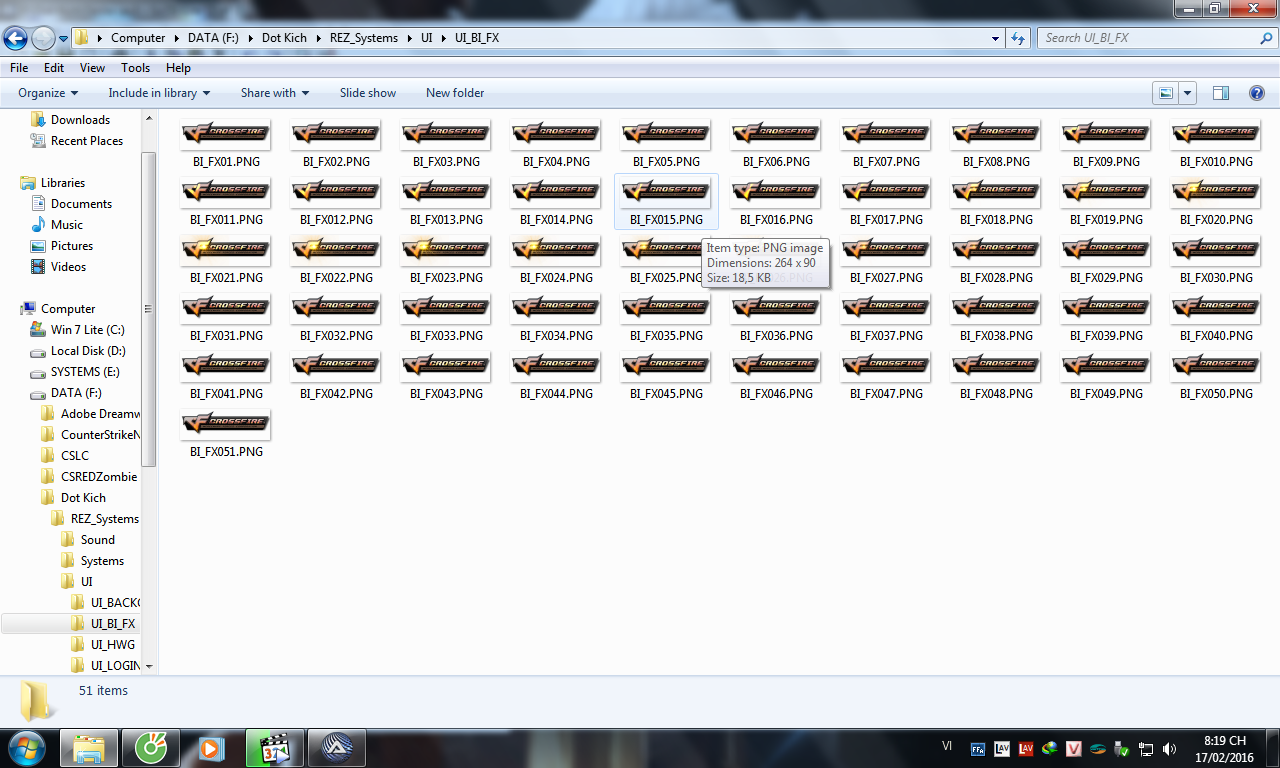Select Recent Places in the navigation pane

[77, 141]
